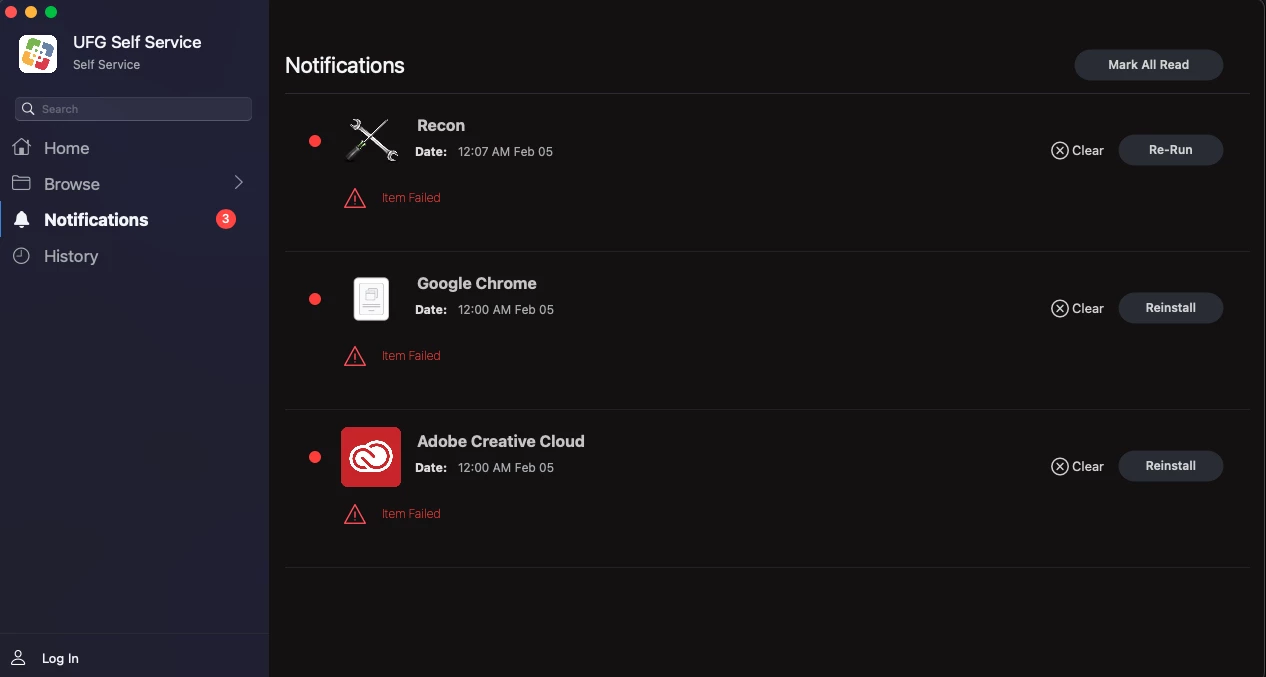Click Item Failed text under Google Chrome
This screenshot has width=1266, height=677.
coord(411,356)
